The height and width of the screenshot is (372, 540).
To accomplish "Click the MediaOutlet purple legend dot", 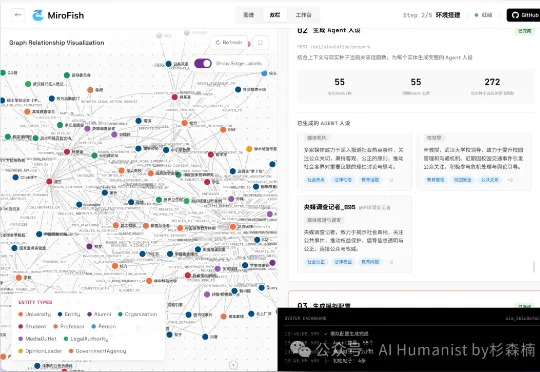I will [x=21, y=339].
